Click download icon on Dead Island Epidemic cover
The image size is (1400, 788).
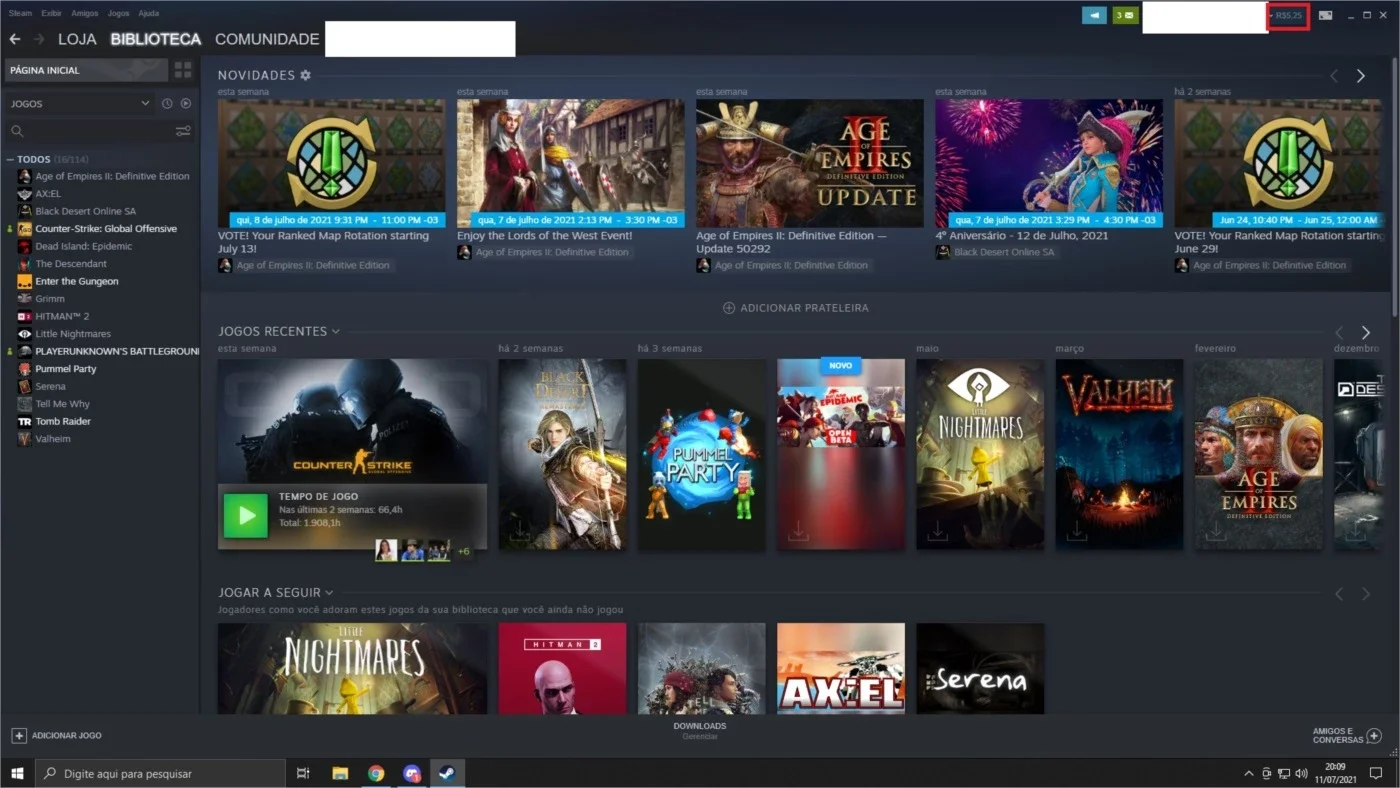(798, 533)
